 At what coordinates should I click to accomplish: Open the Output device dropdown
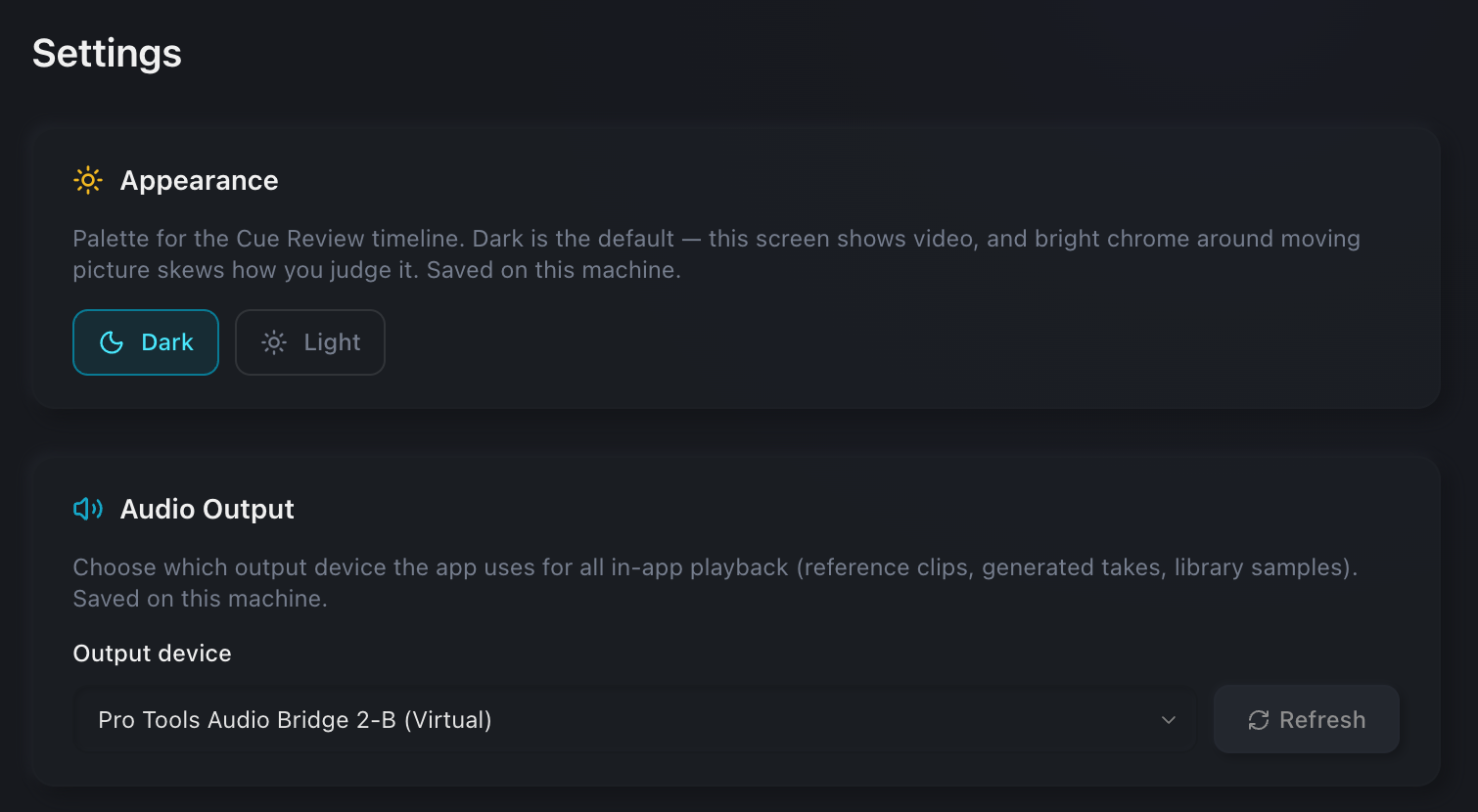[x=635, y=720]
